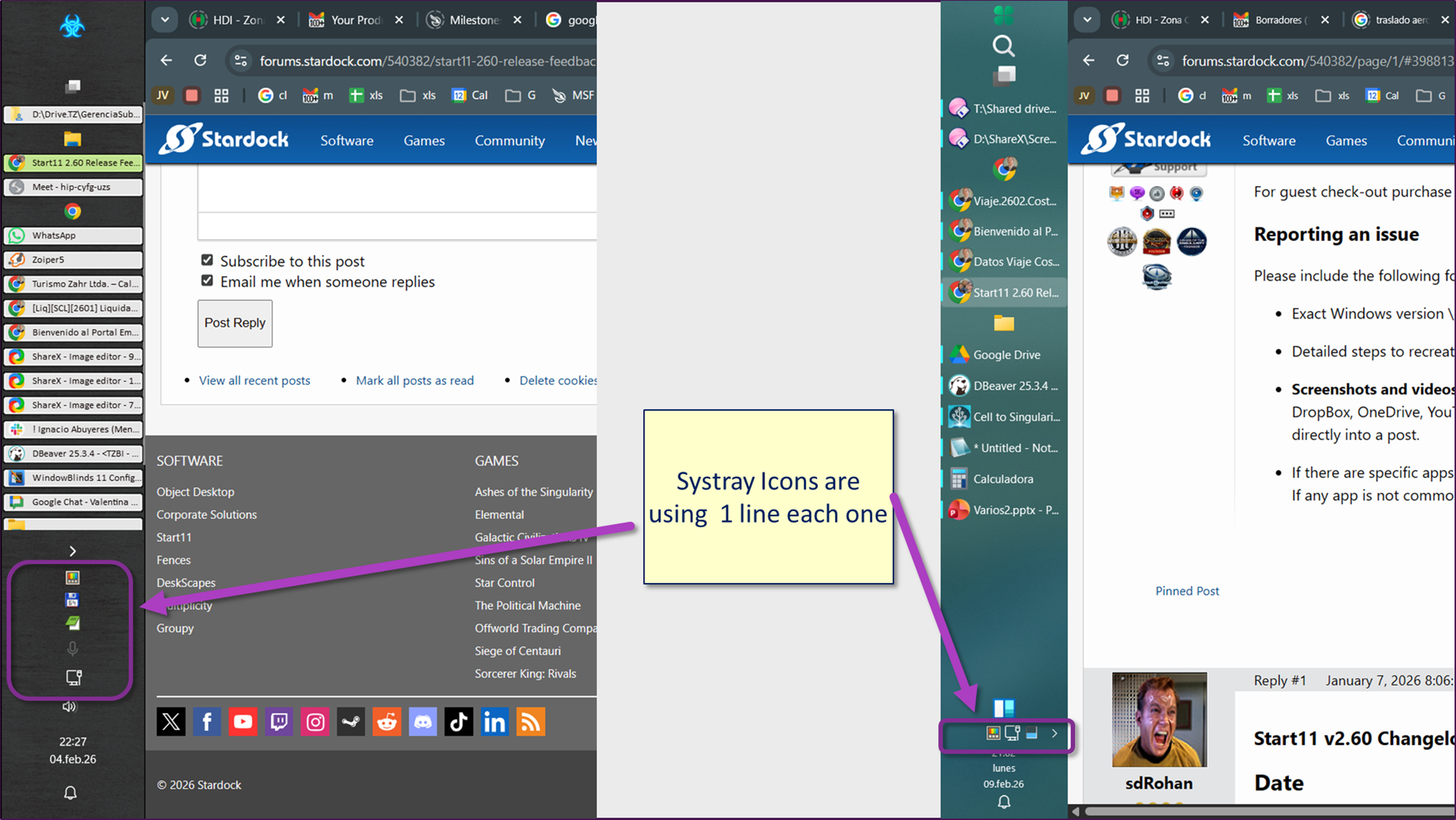Click the Facebook social icon

tap(206, 722)
